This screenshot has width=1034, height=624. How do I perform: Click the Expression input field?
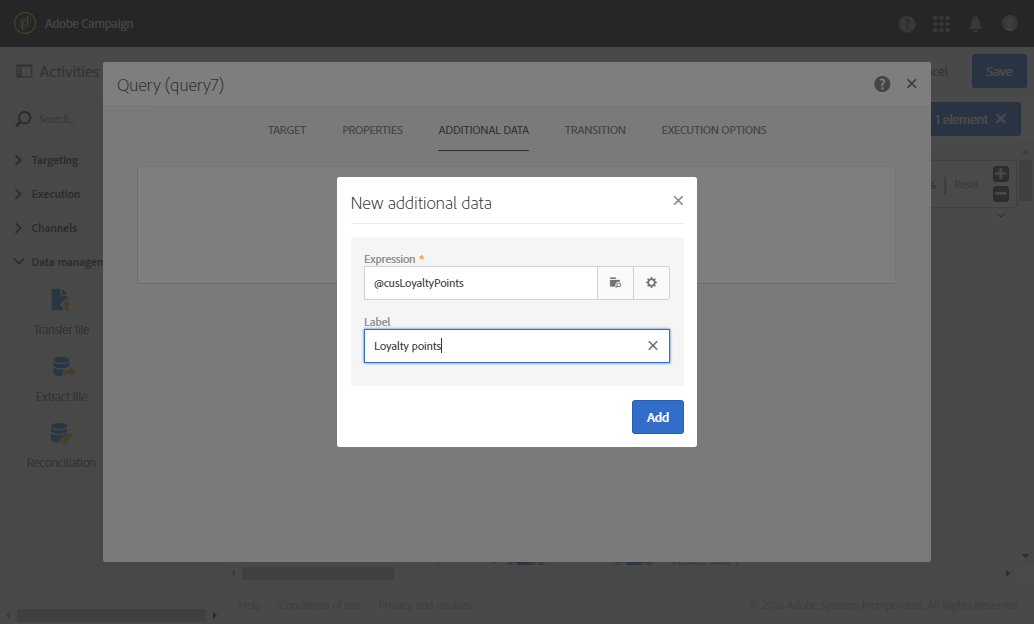point(481,283)
